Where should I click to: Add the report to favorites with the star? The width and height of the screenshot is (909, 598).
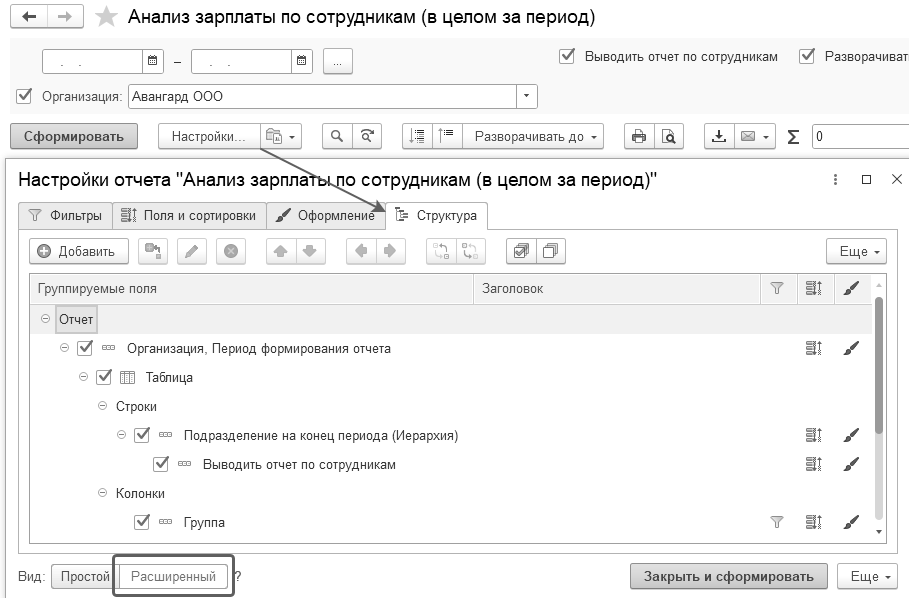point(106,17)
